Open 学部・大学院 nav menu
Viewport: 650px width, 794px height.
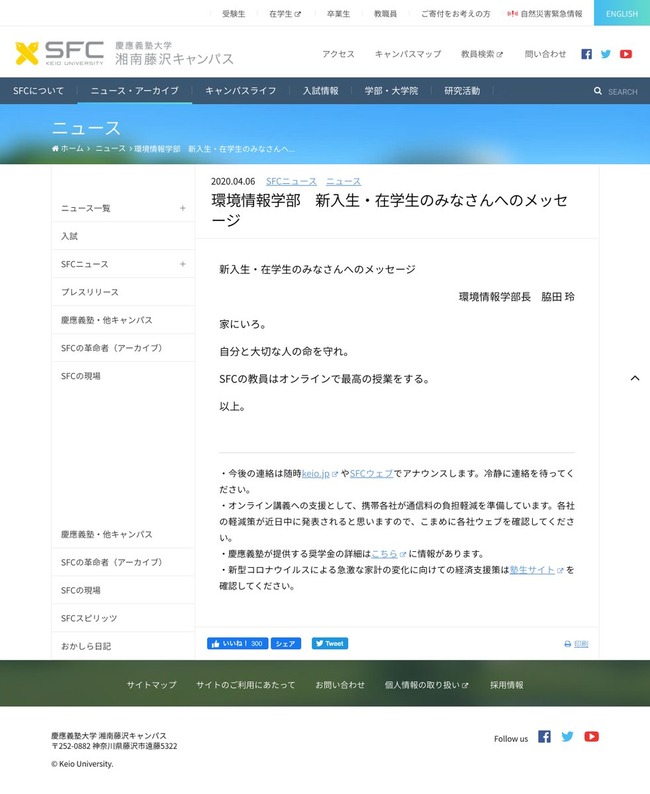tap(391, 91)
